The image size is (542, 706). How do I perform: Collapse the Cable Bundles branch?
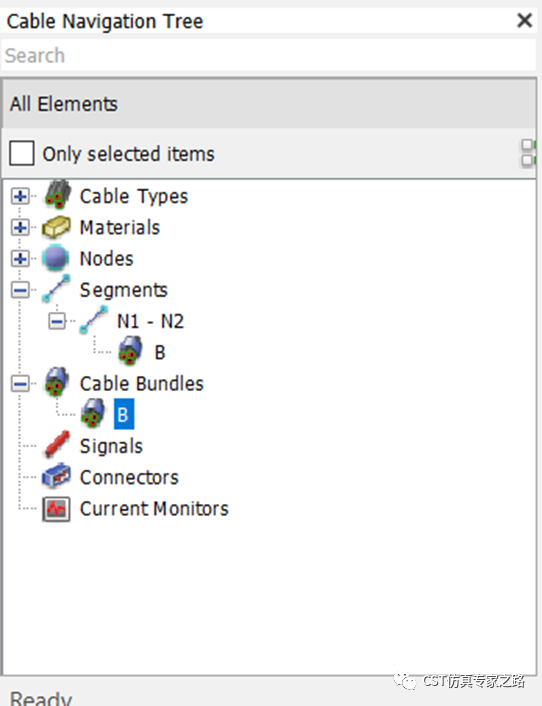(x=20, y=384)
